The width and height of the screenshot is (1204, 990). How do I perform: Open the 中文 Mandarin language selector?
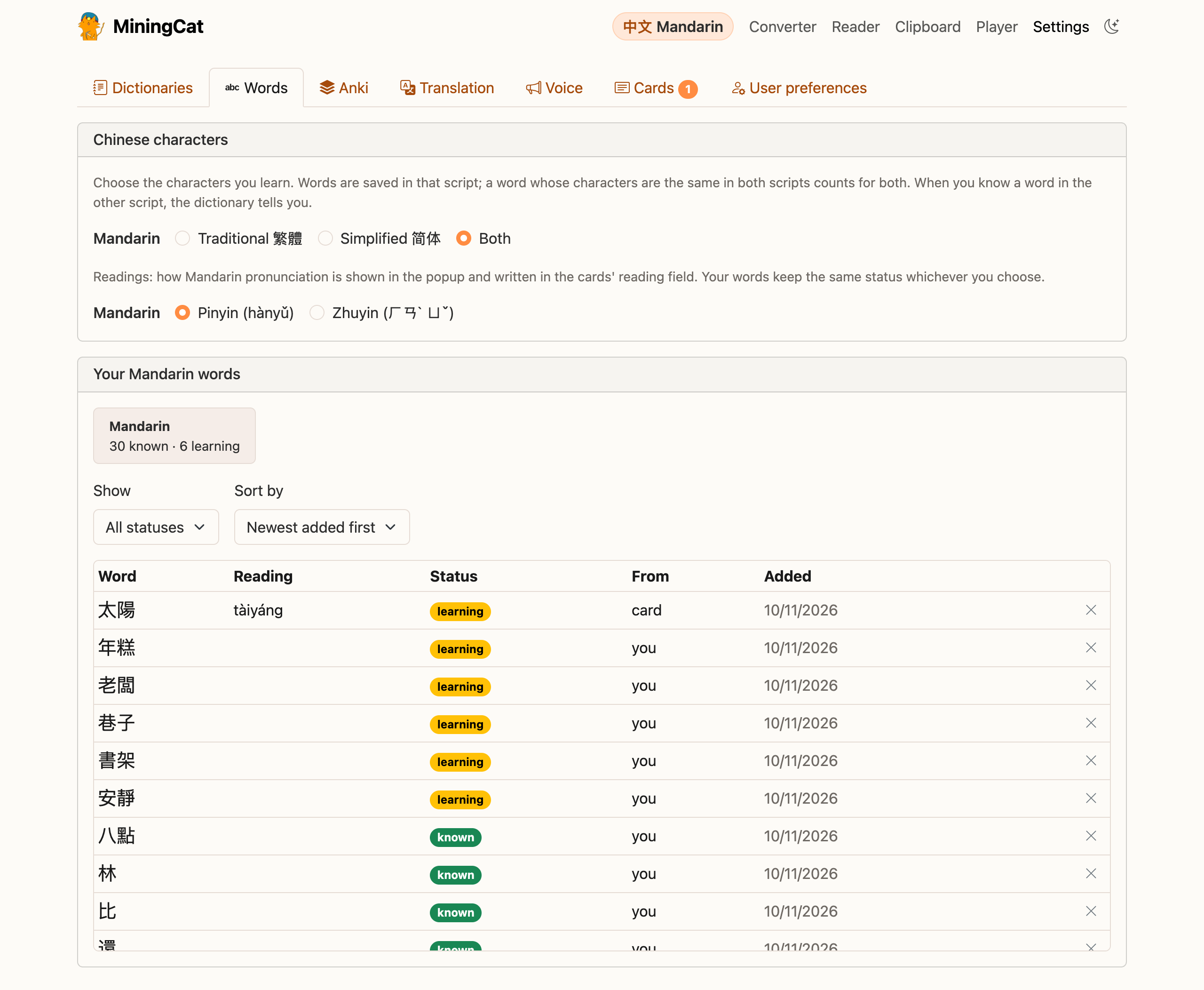673,27
